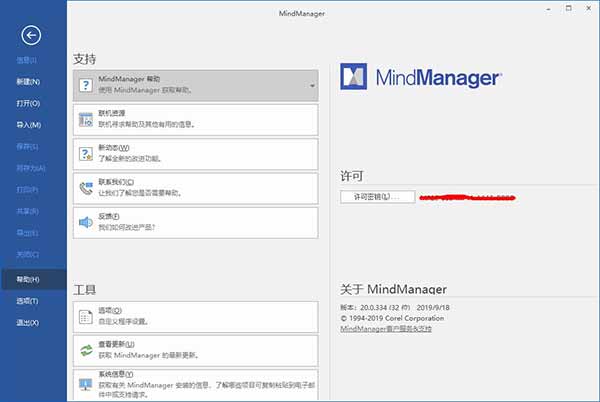Open the 联机资源 online resources icon
The width and height of the screenshot is (600, 402).
click(86, 120)
